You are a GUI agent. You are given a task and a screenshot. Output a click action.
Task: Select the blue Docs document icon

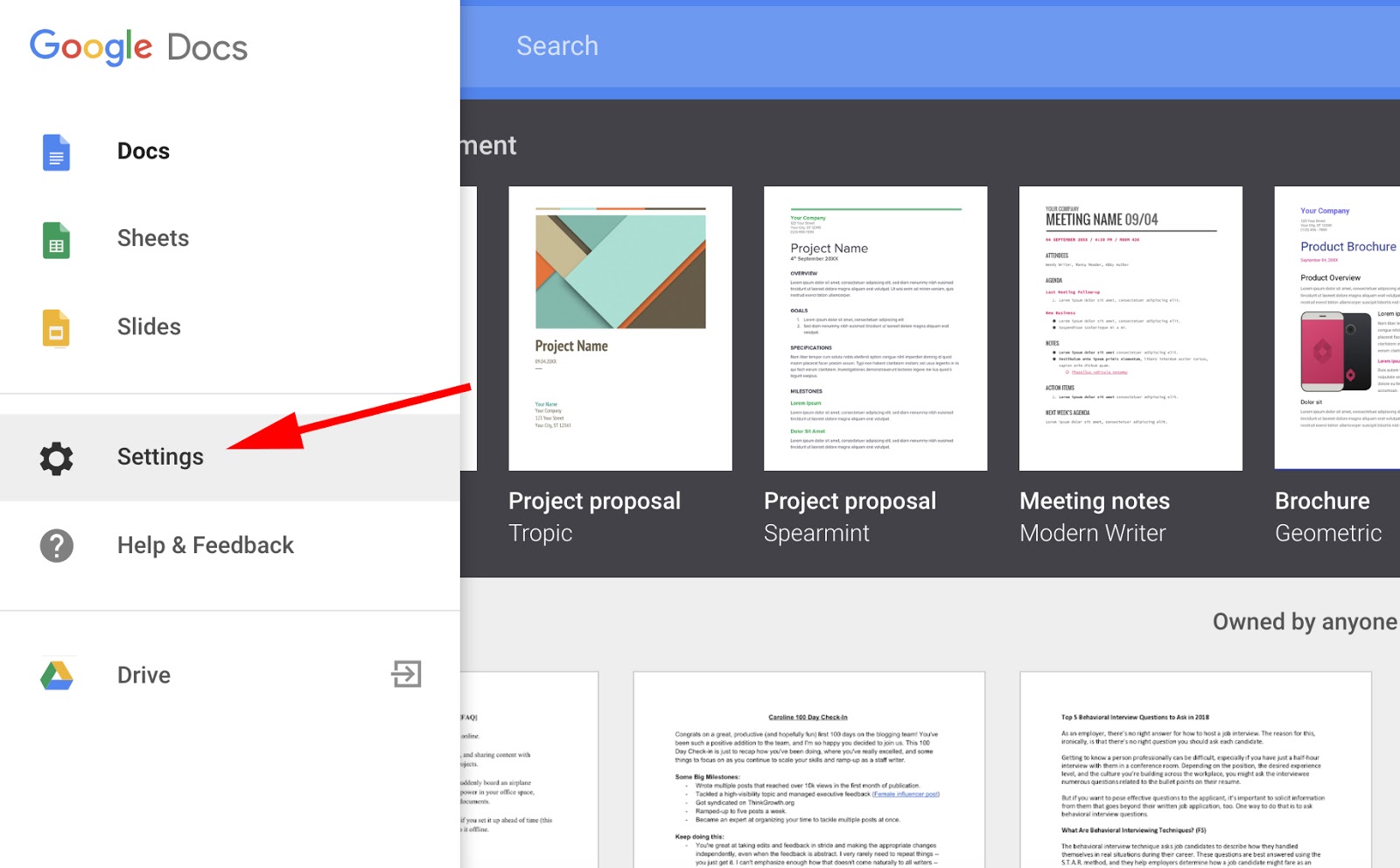(x=55, y=152)
